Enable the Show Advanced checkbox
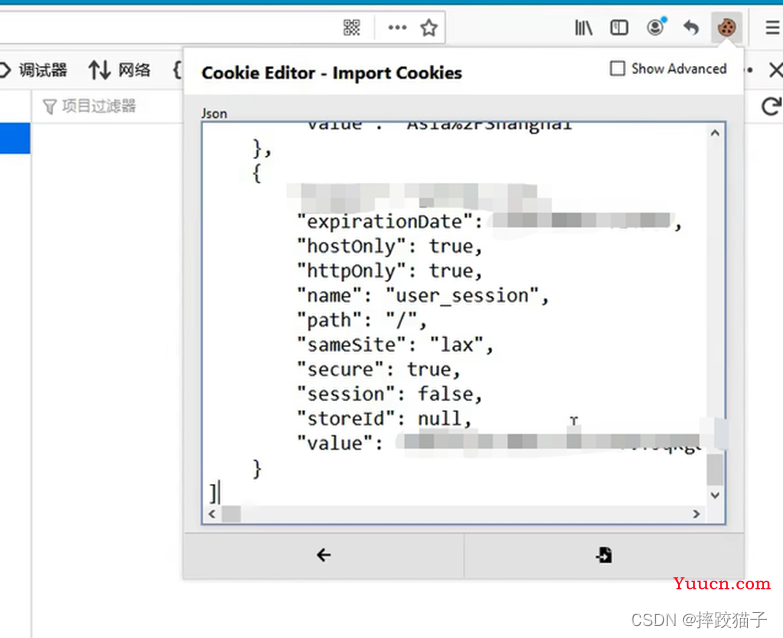This screenshot has width=783, height=638. pyautogui.click(x=618, y=68)
